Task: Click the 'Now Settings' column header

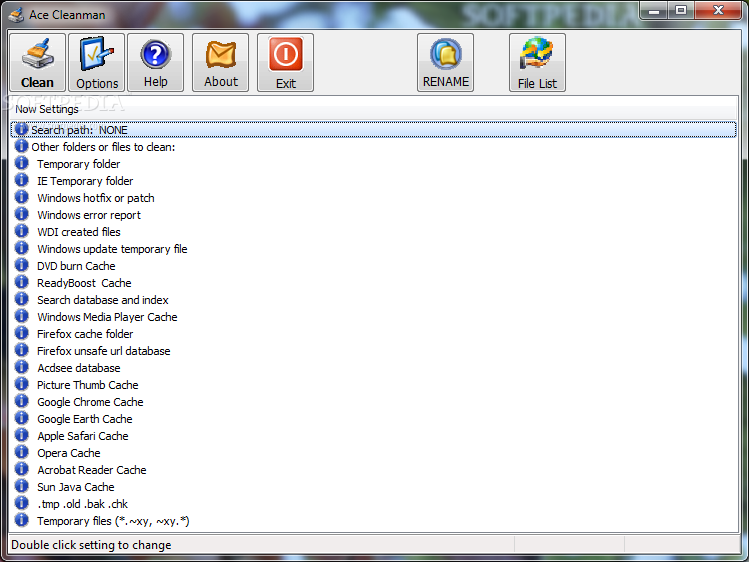Action: pyautogui.click(x=373, y=109)
